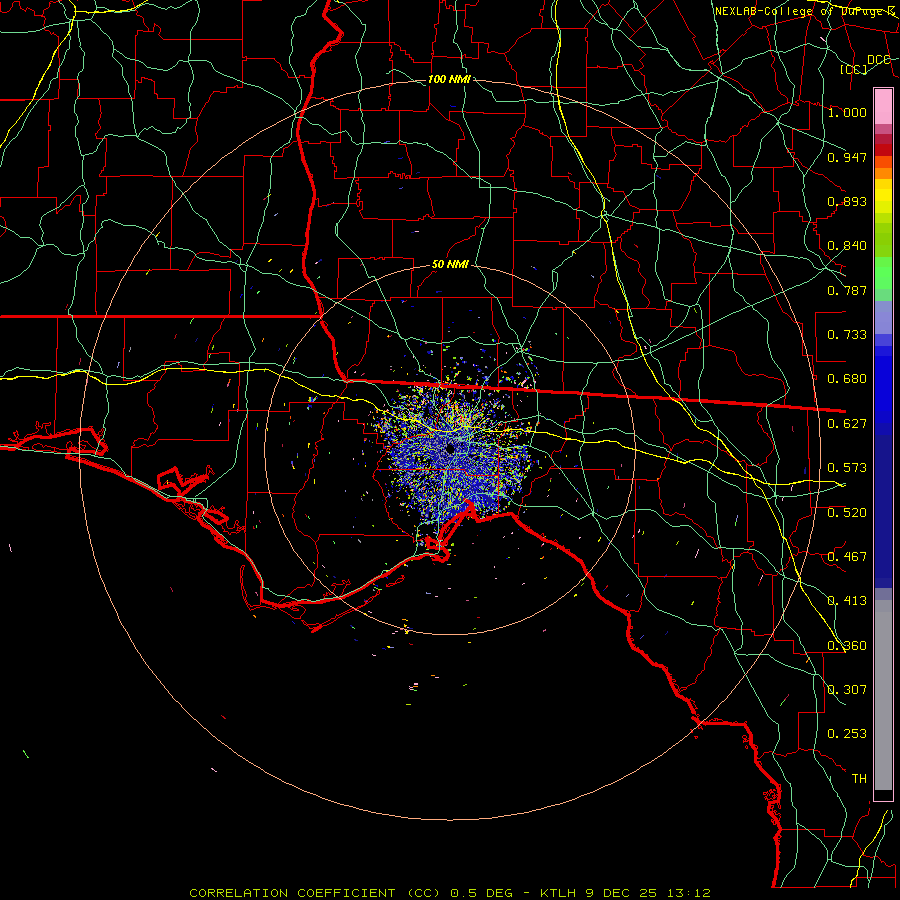
Task: Click the 1.000 value on the color scale
Action: tap(847, 112)
